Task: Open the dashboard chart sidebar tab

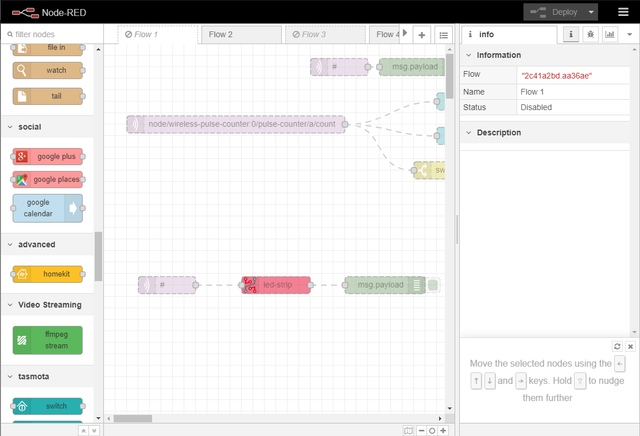Action: click(x=609, y=34)
